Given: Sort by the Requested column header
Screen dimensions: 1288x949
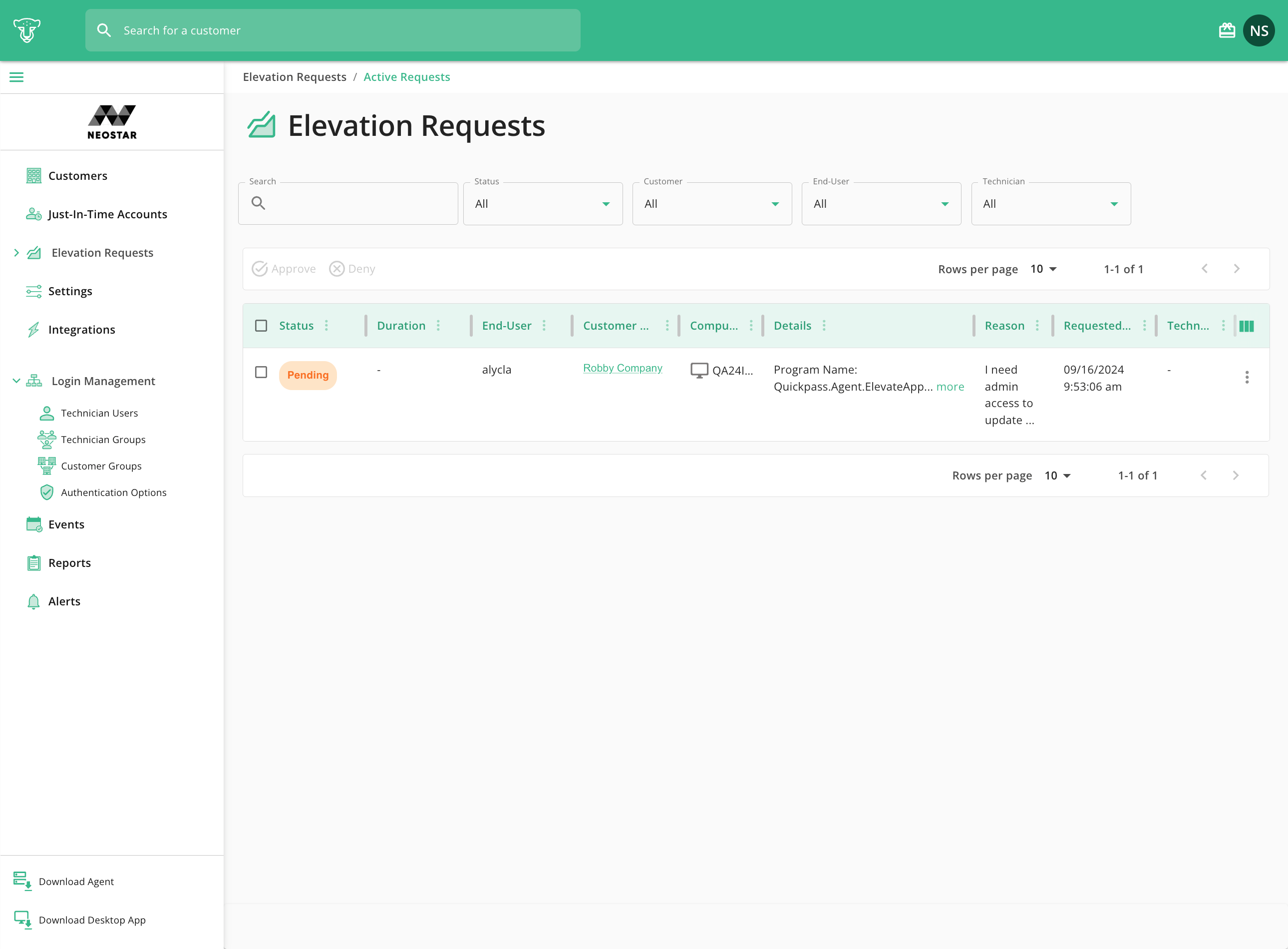Looking at the screenshot, I should [x=1097, y=326].
